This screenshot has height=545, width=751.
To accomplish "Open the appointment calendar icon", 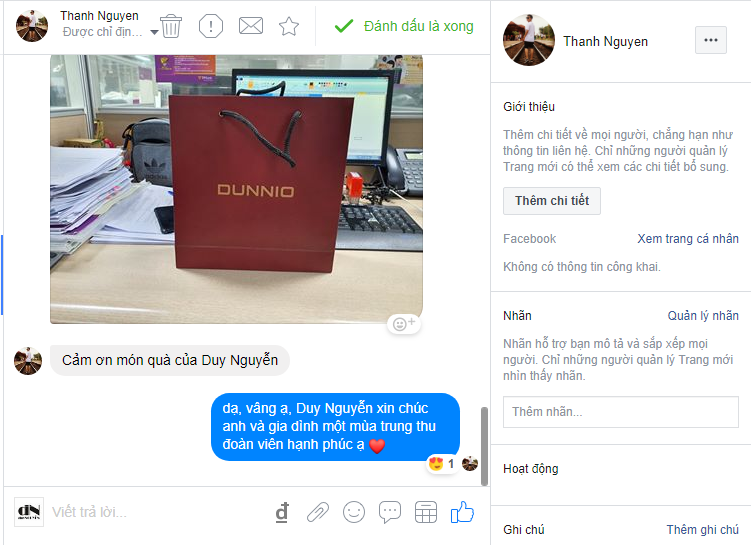I will click(x=426, y=512).
